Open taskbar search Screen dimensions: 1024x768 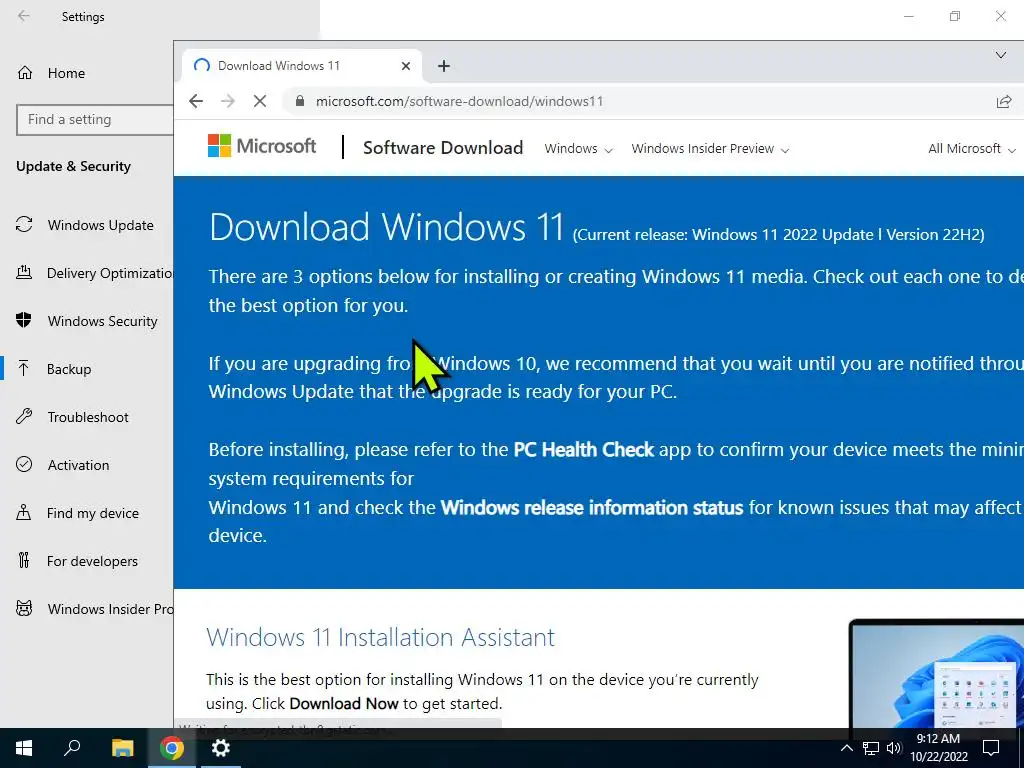(72, 748)
